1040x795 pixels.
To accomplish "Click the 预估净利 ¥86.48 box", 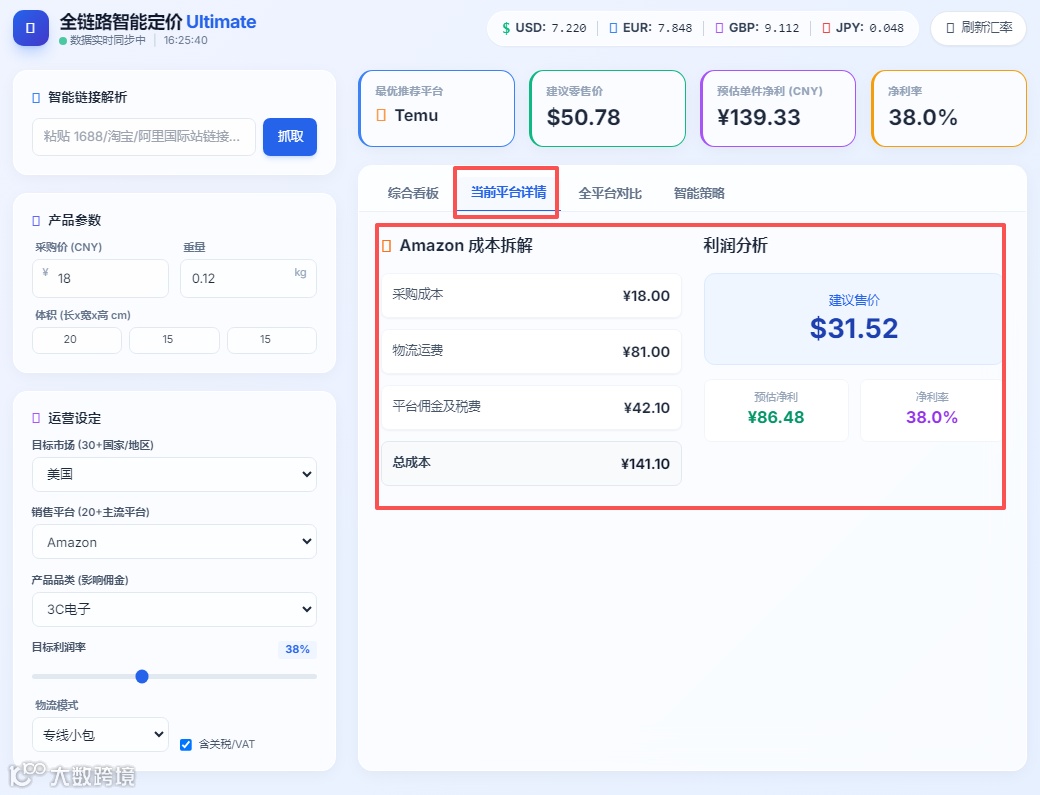I will [776, 410].
